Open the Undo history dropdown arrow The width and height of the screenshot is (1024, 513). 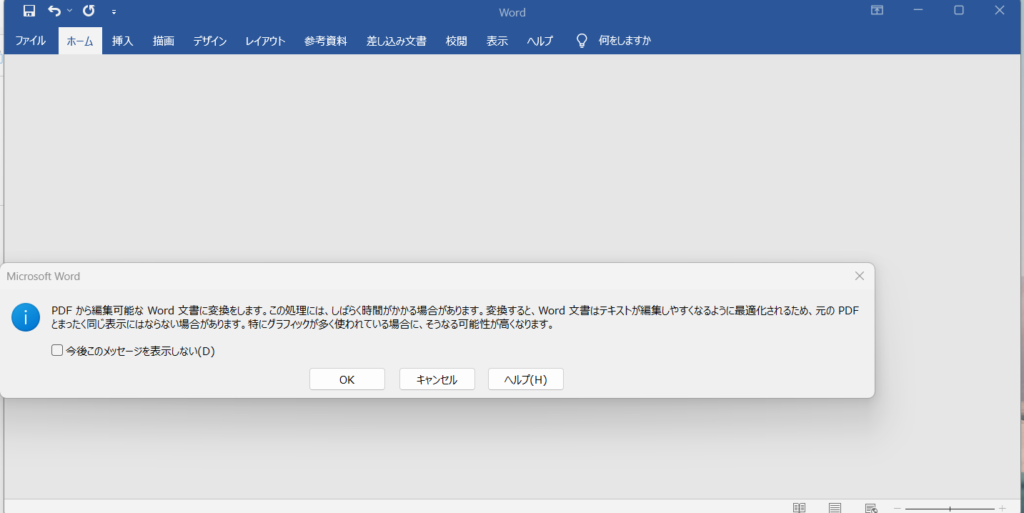(x=70, y=11)
